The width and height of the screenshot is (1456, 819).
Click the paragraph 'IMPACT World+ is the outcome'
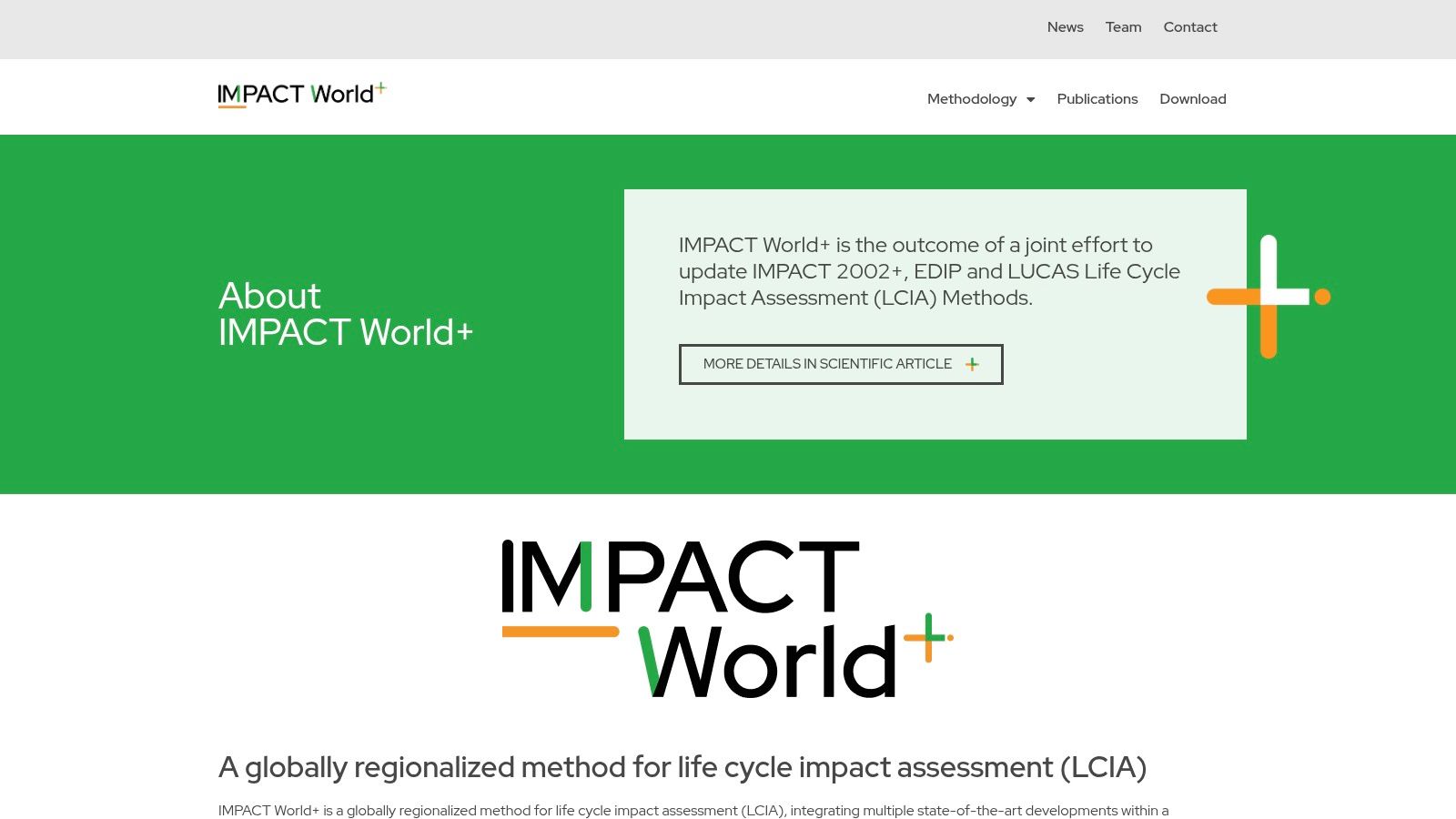tap(929, 271)
